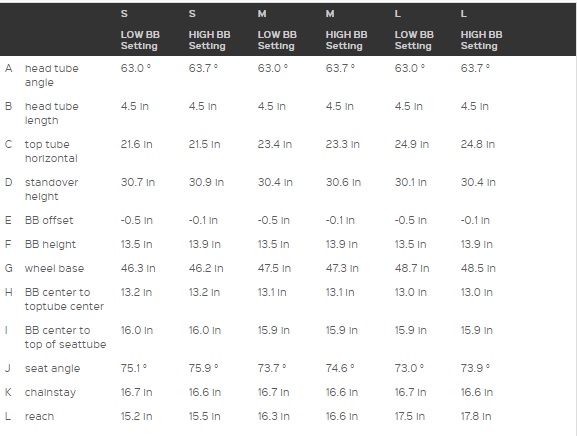Select the M LOW BB Setting header

[277, 30]
